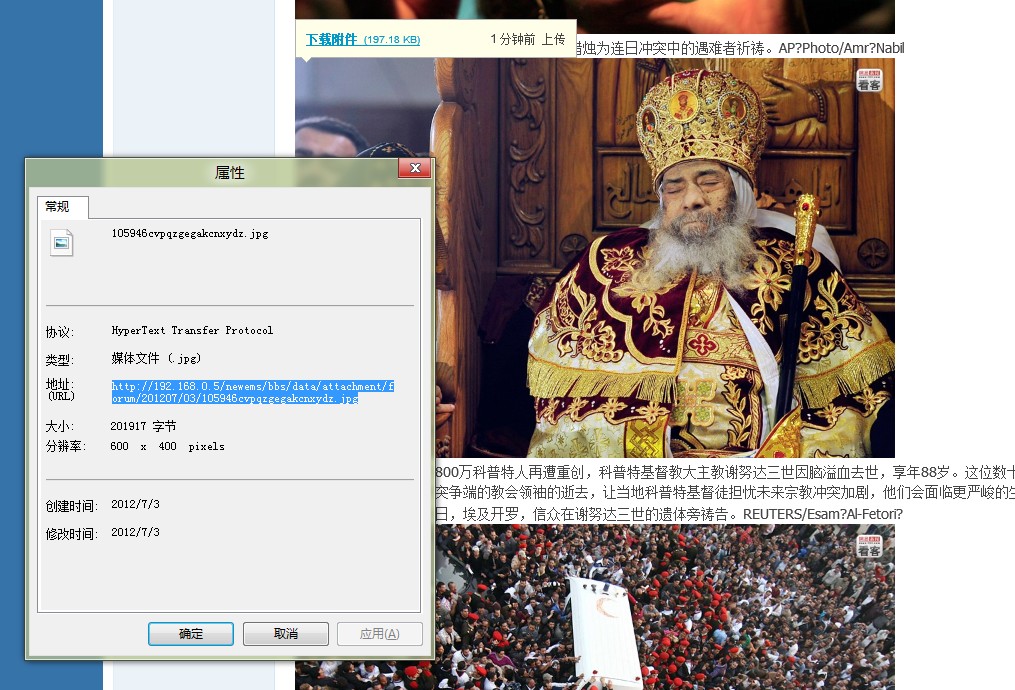Click 看客 watermark icon on crowd photo

[x=869, y=547]
